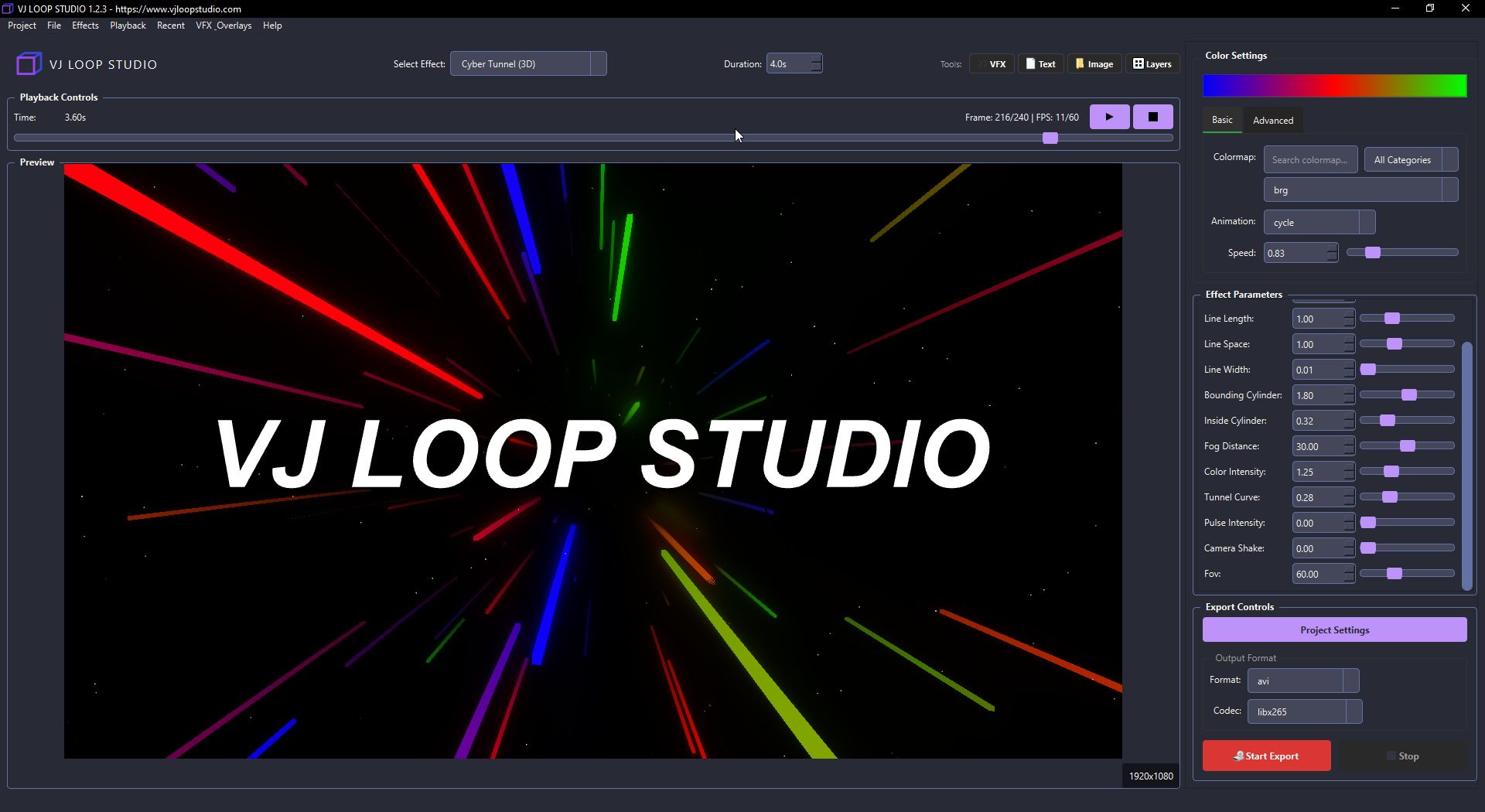Open the Image tool
The image size is (1485, 812).
click(x=1094, y=63)
